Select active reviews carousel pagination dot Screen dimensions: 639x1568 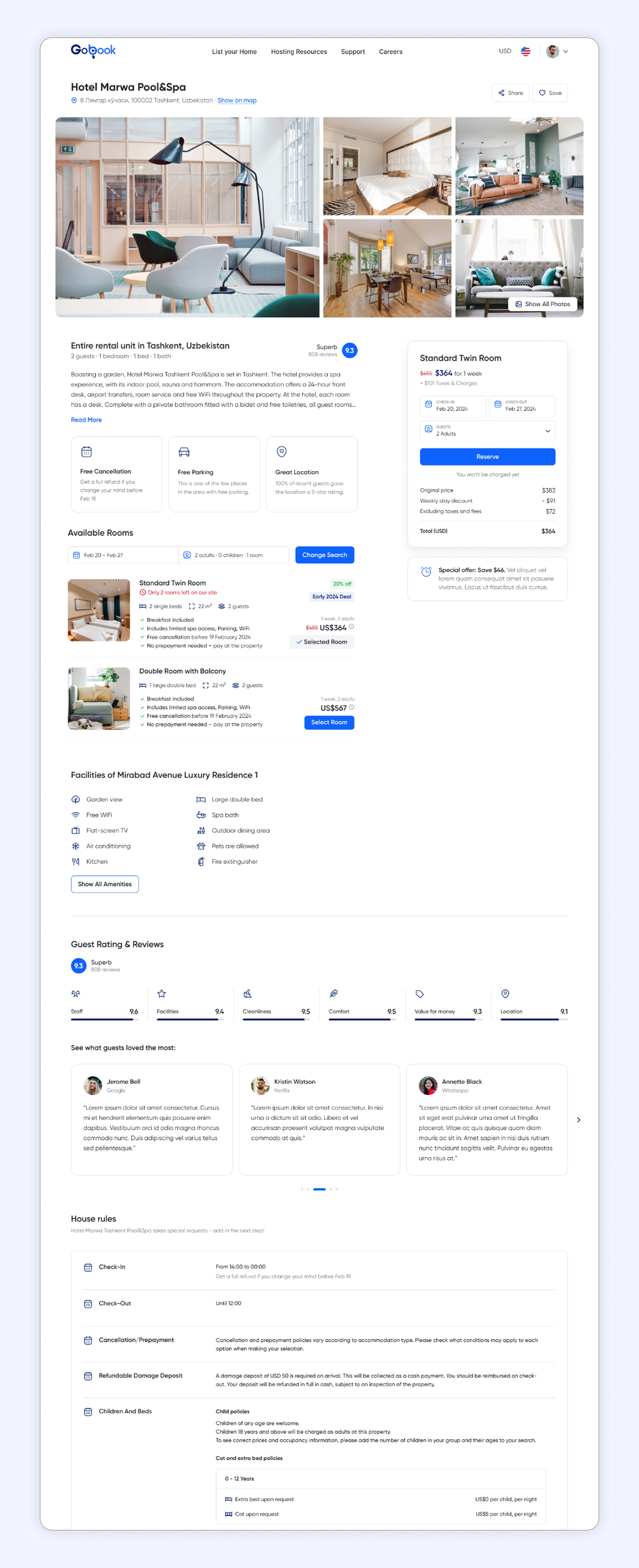coord(319,1189)
